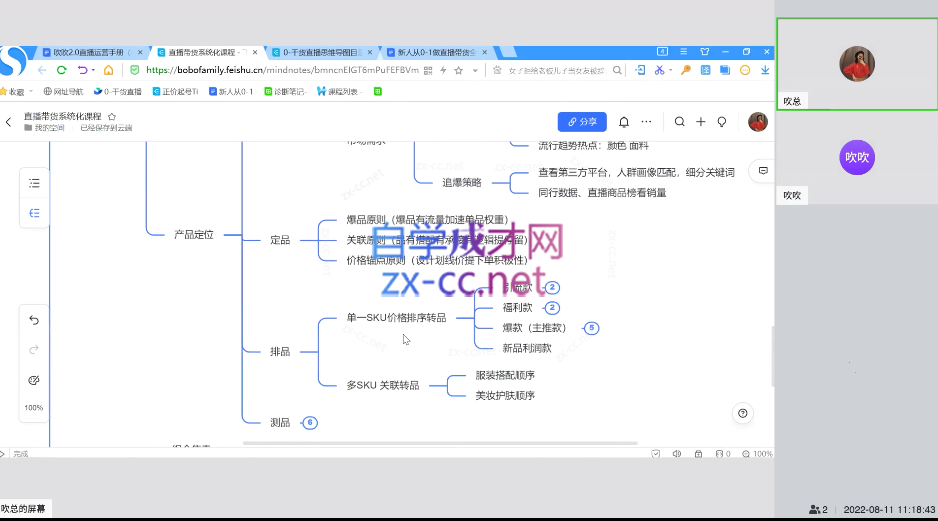Select the 产品定位 mind map node
The height and width of the screenshot is (521, 938).
(x=194, y=234)
